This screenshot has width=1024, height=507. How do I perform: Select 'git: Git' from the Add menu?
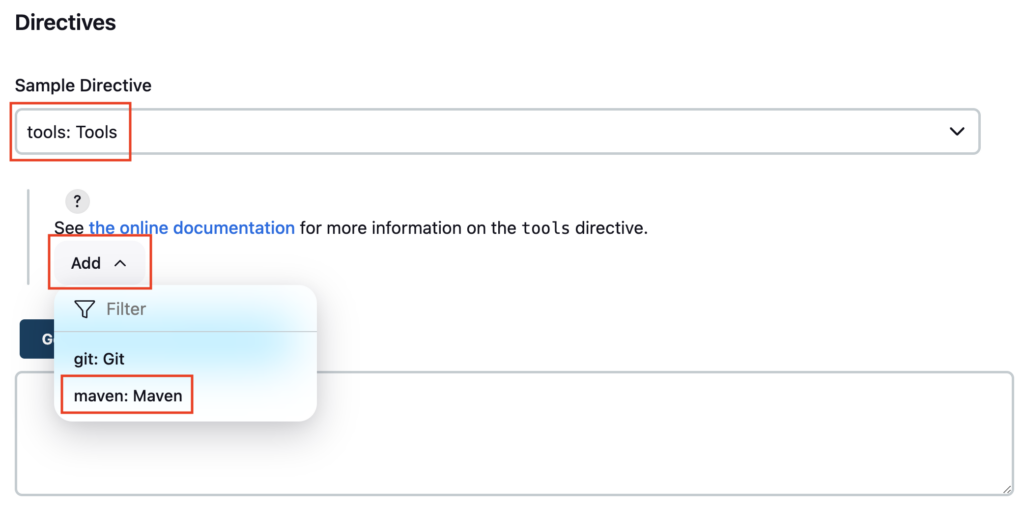99,359
